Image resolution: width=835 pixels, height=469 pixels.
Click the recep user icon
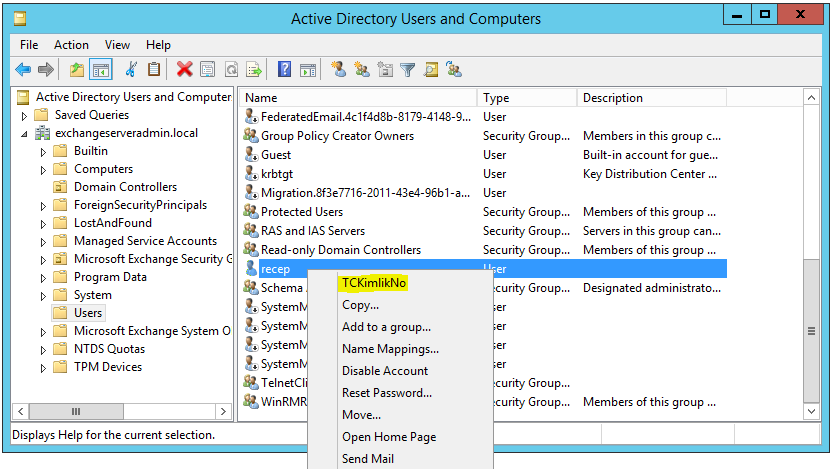coord(251,268)
